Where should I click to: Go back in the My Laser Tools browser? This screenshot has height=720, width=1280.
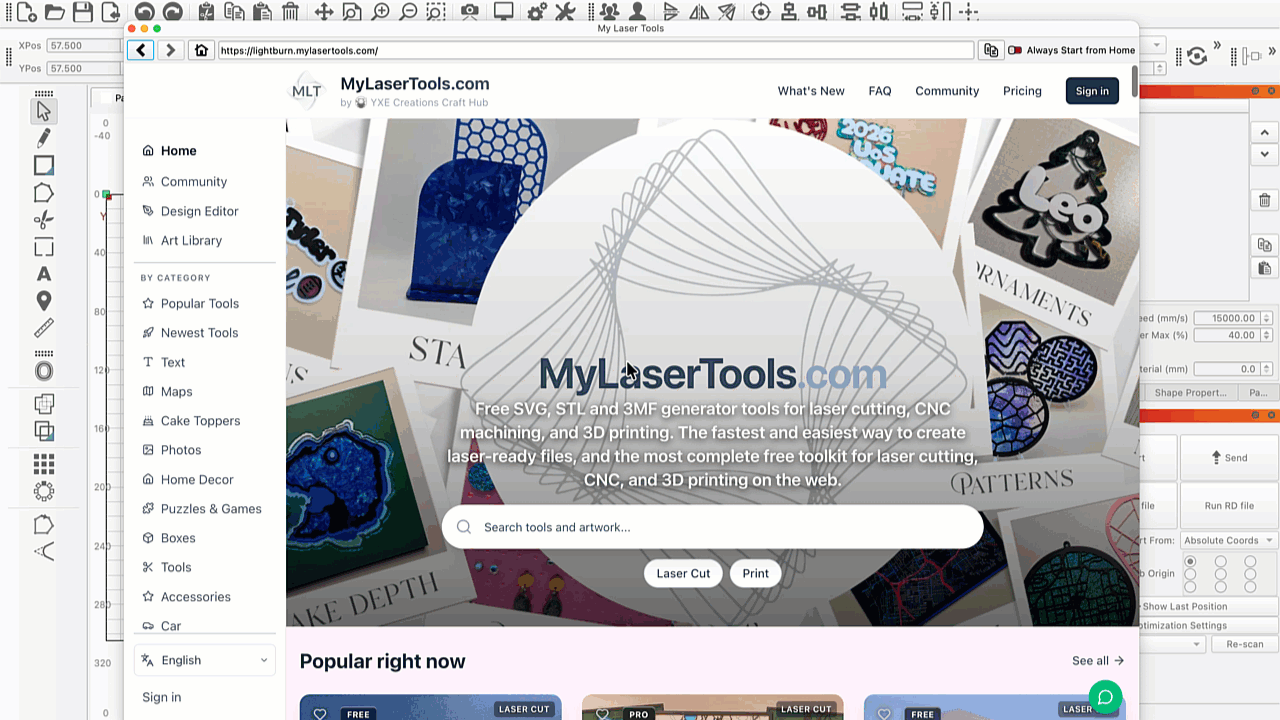pos(141,50)
